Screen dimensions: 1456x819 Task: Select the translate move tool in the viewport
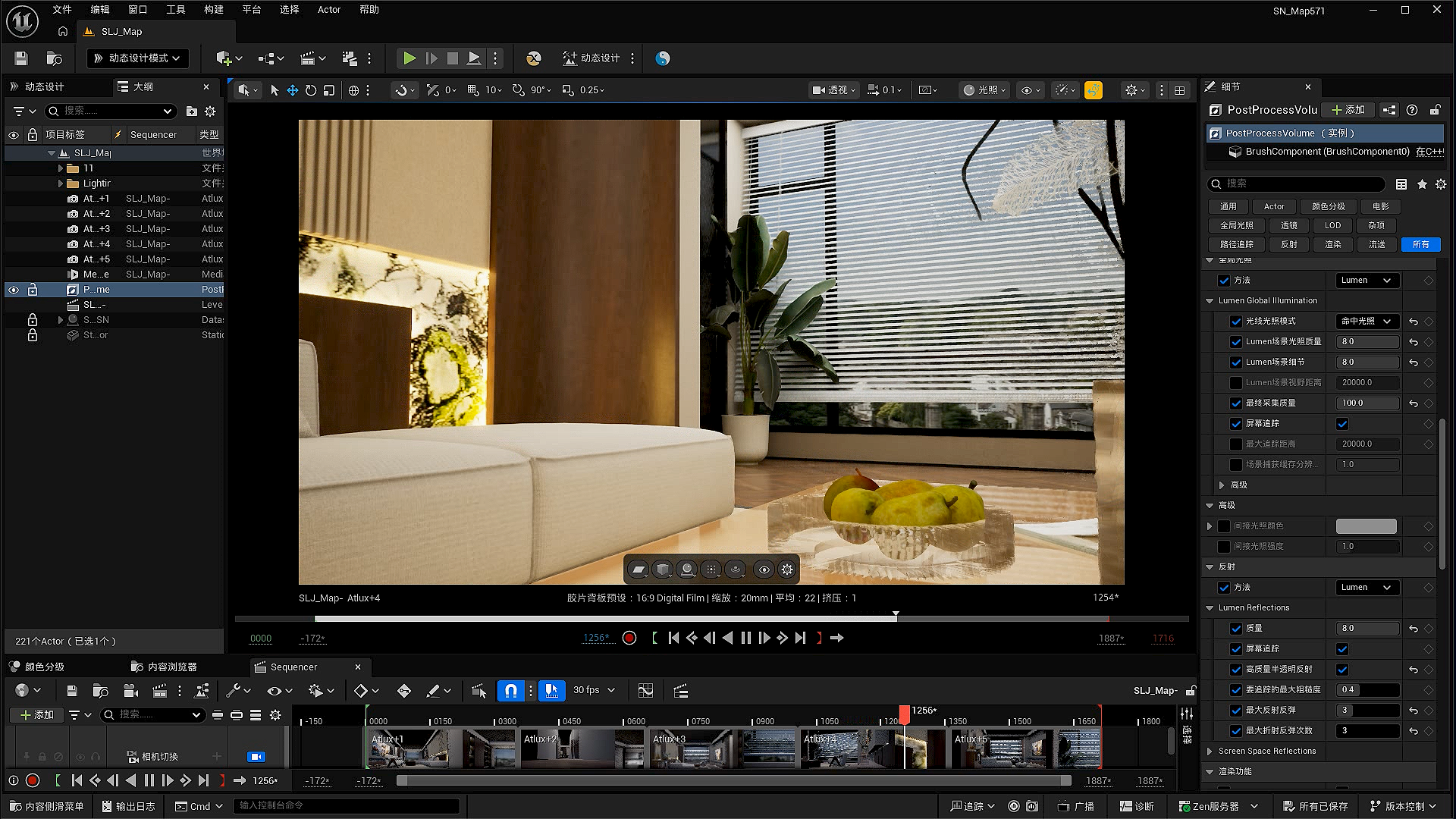click(292, 90)
